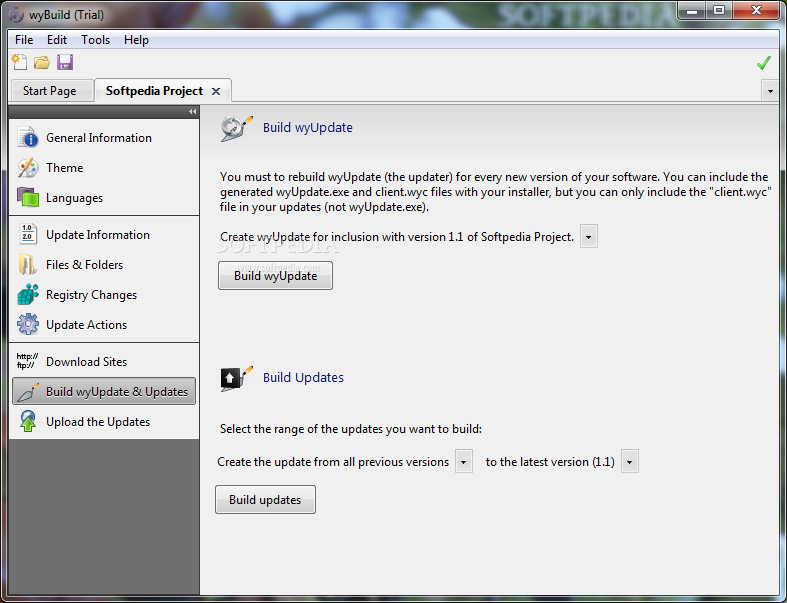Select Update Actions entry

[x=104, y=325]
